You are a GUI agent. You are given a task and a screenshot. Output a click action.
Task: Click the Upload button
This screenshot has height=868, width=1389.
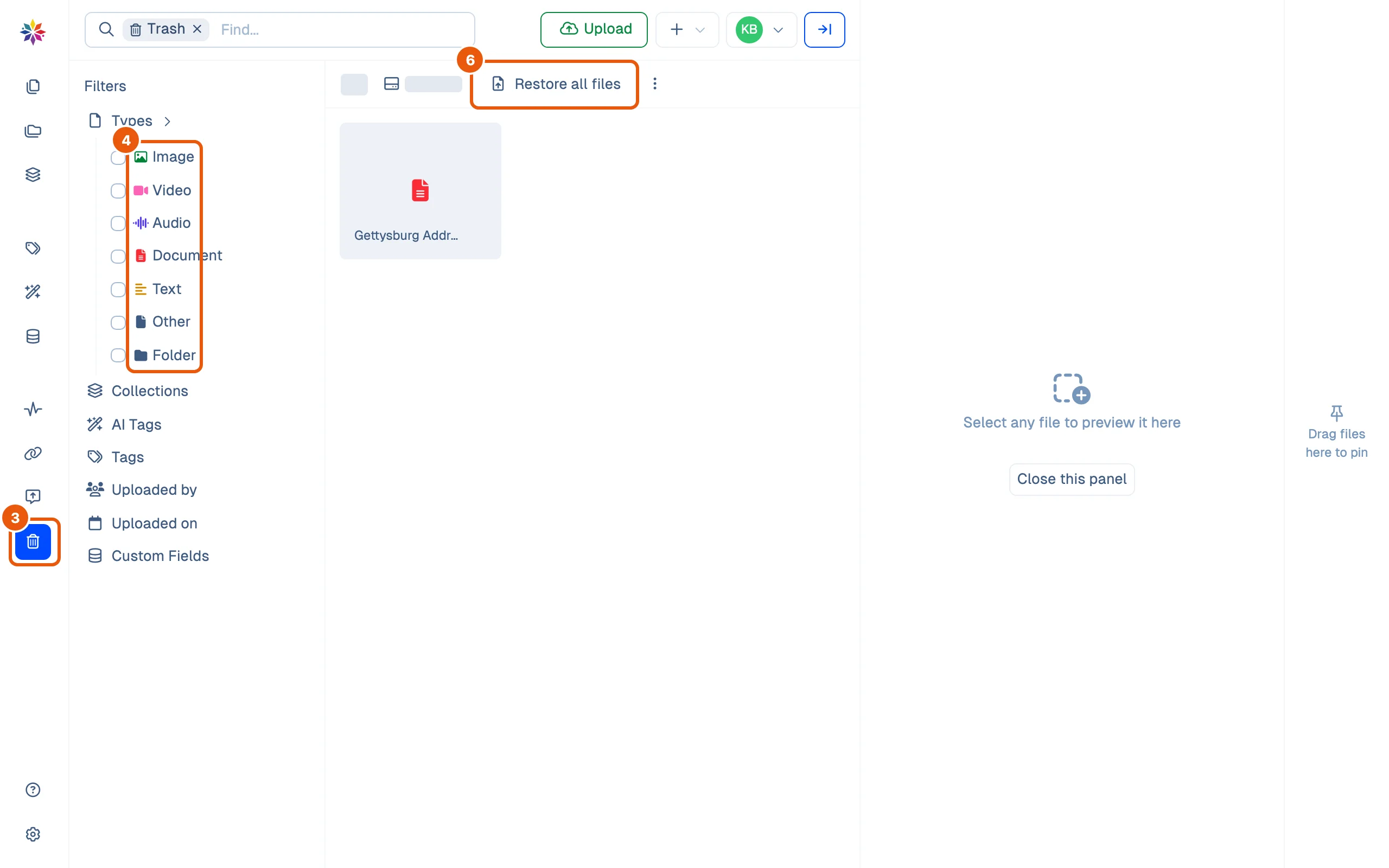pos(594,29)
